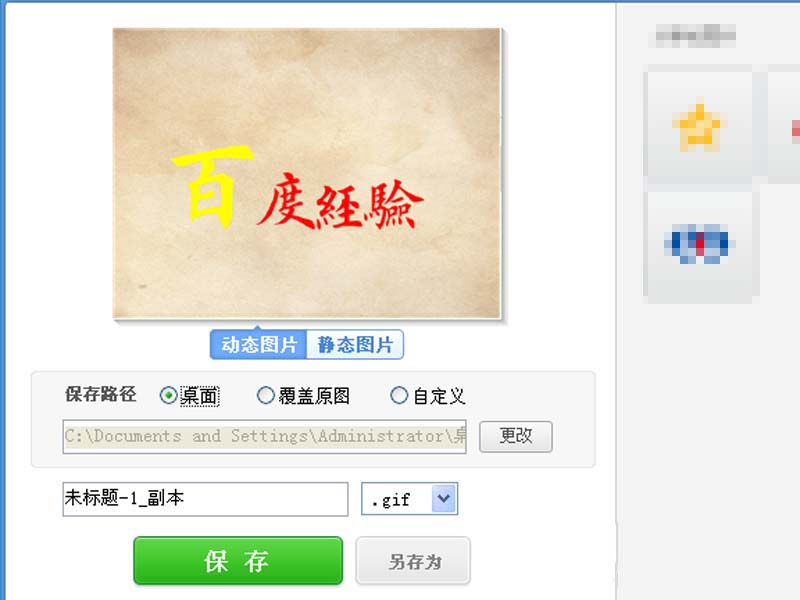Click the partially visible red icon at the right edge

pos(795,130)
